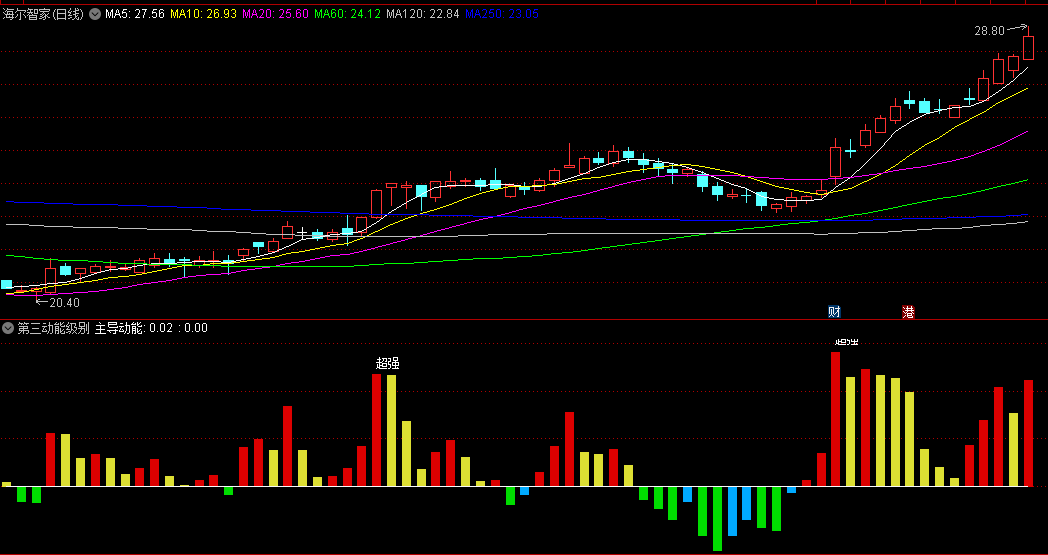Select the MA5: 27.56 label
Image resolution: width=1048 pixels, height=555 pixels.
point(135,14)
